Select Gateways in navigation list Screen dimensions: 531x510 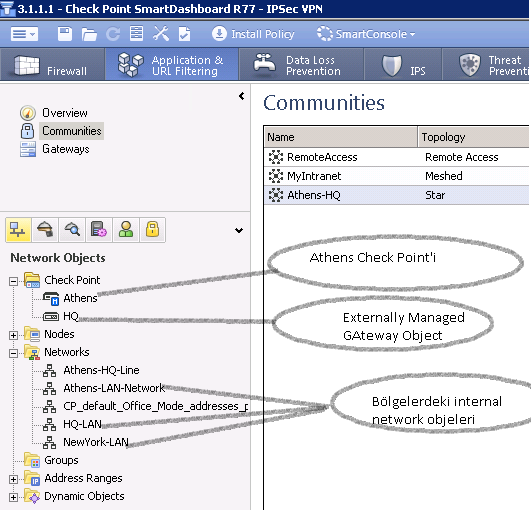pos(66,149)
